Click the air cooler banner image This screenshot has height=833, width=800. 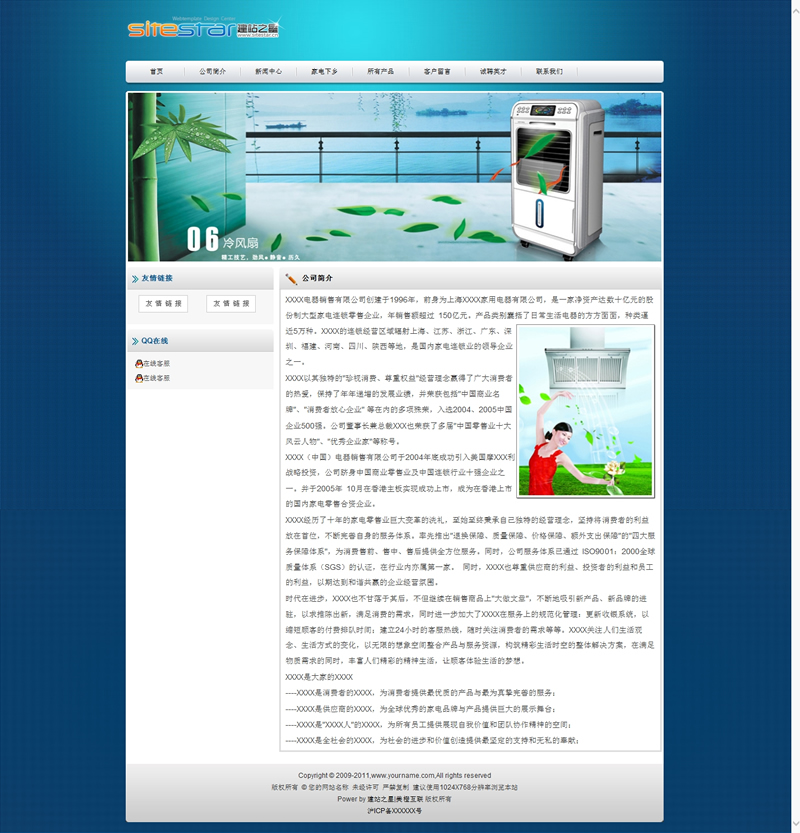394,177
